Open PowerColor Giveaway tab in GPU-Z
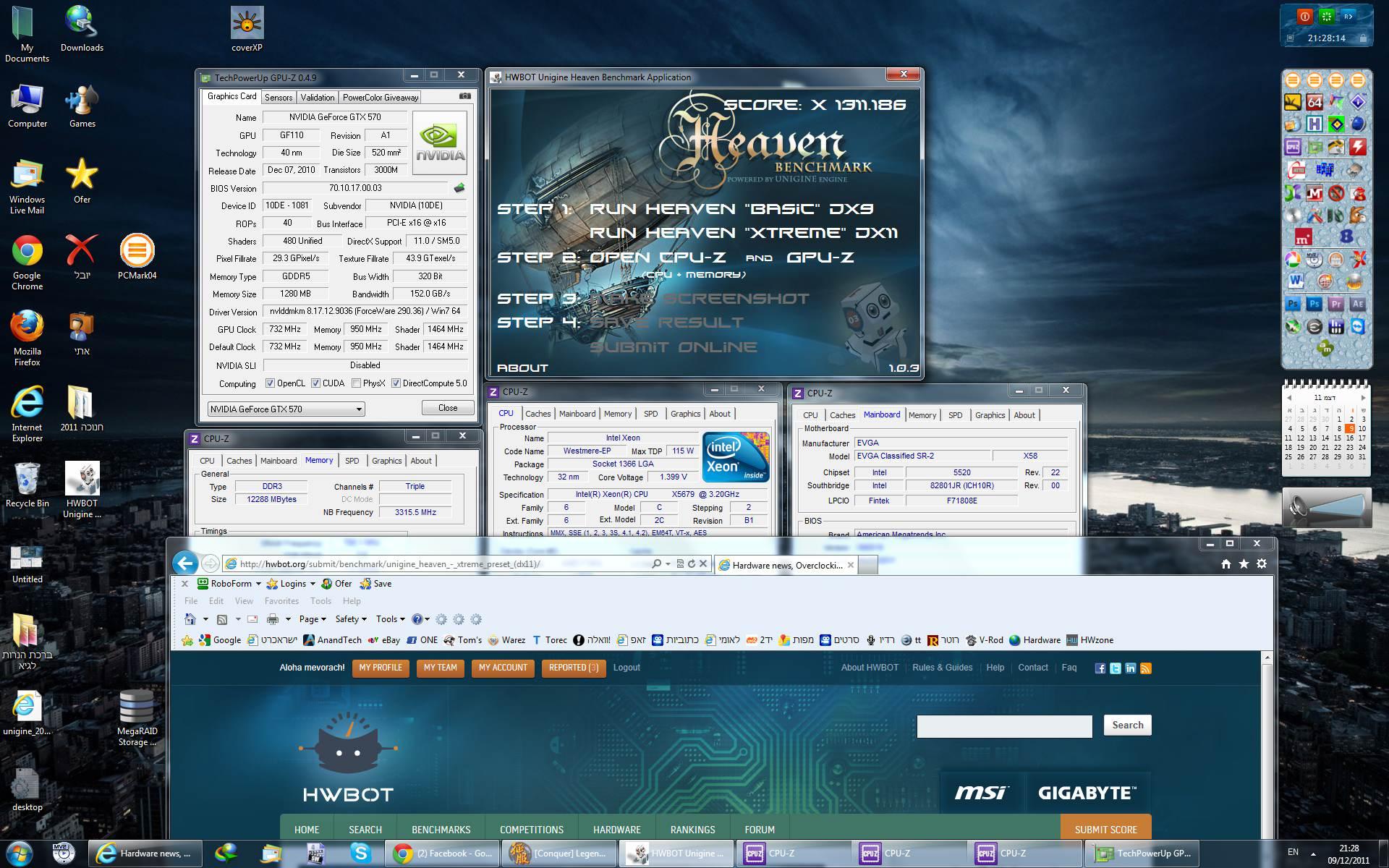Image resolution: width=1389 pixels, height=868 pixels. [x=381, y=98]
